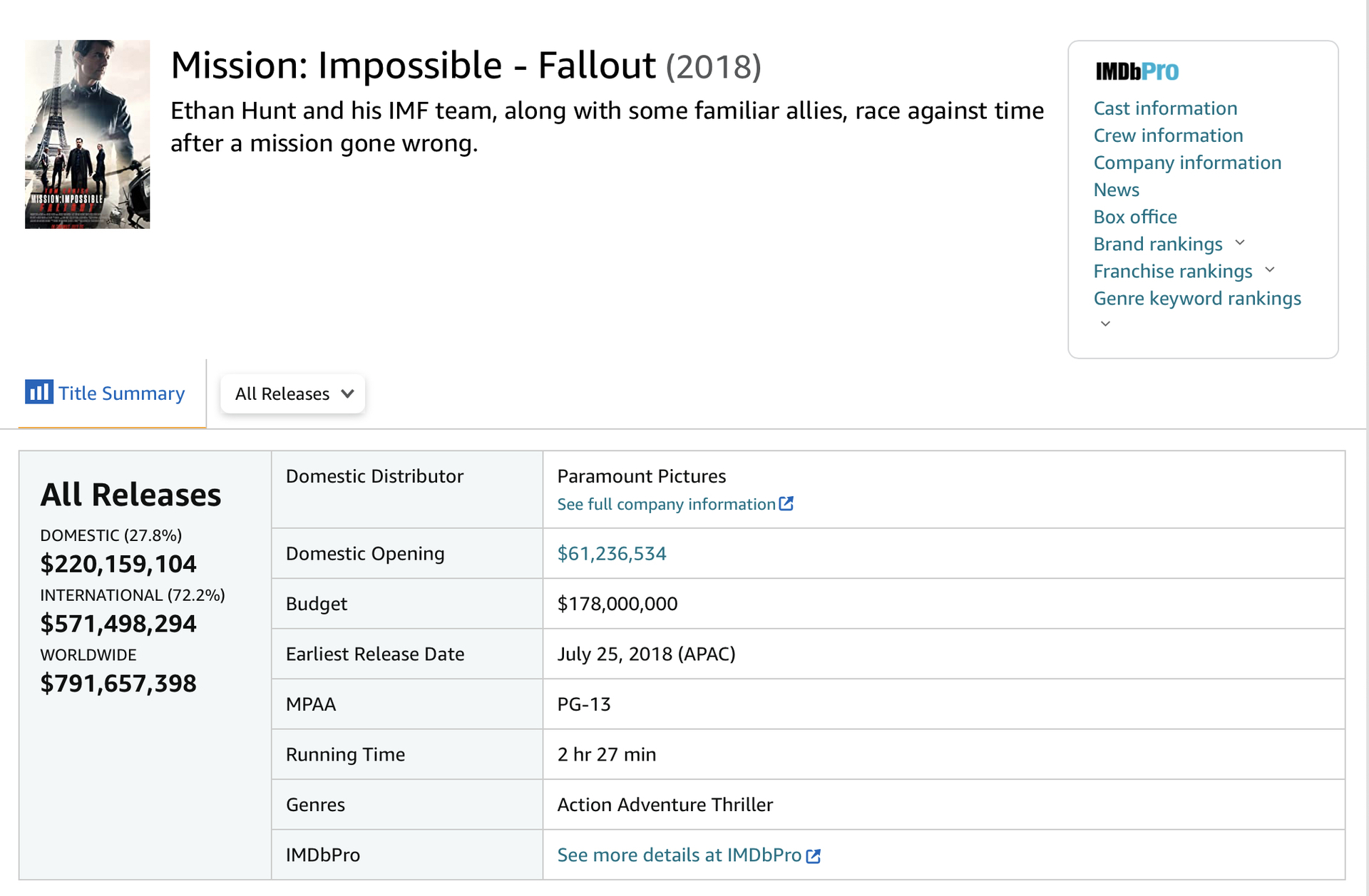Click the $61,236,534 domestic opening link
This screenshot has height=896, width=1369.
click(x=611, y=553)
